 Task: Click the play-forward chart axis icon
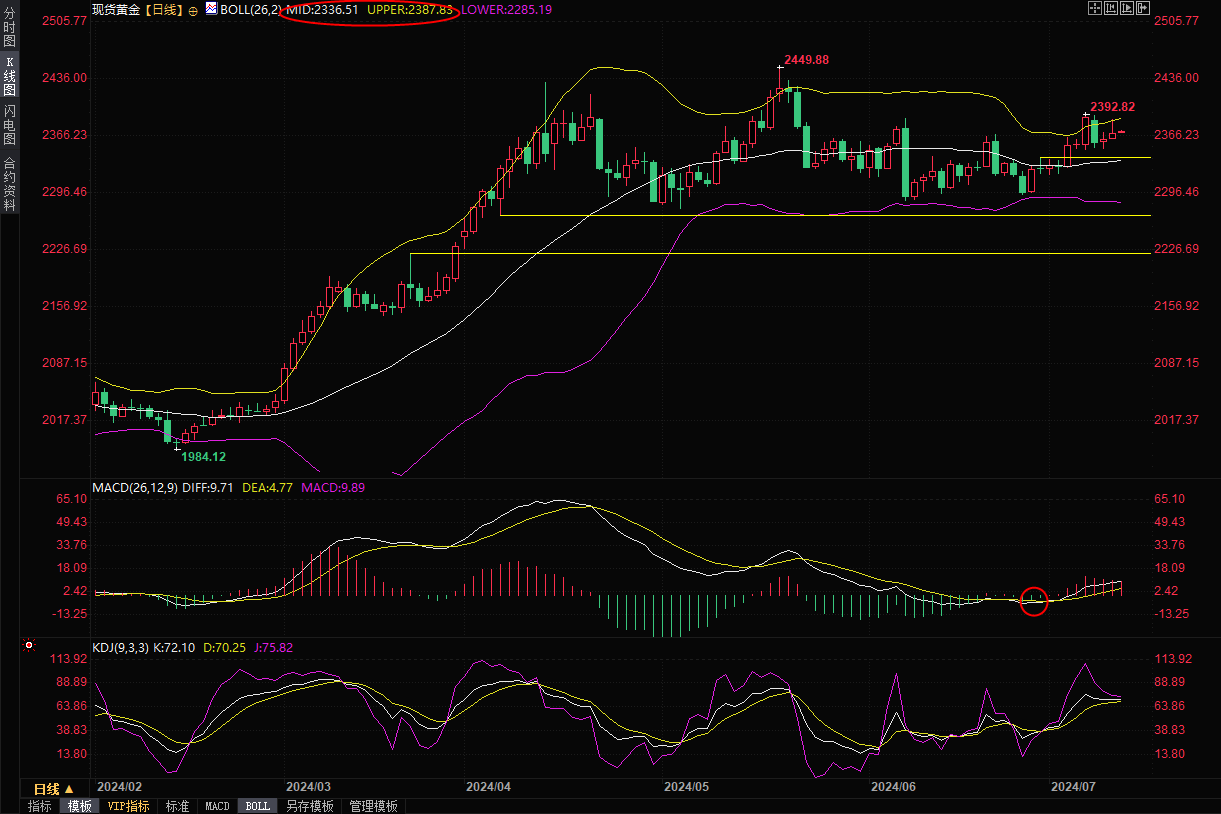(x=1127, y=8)
